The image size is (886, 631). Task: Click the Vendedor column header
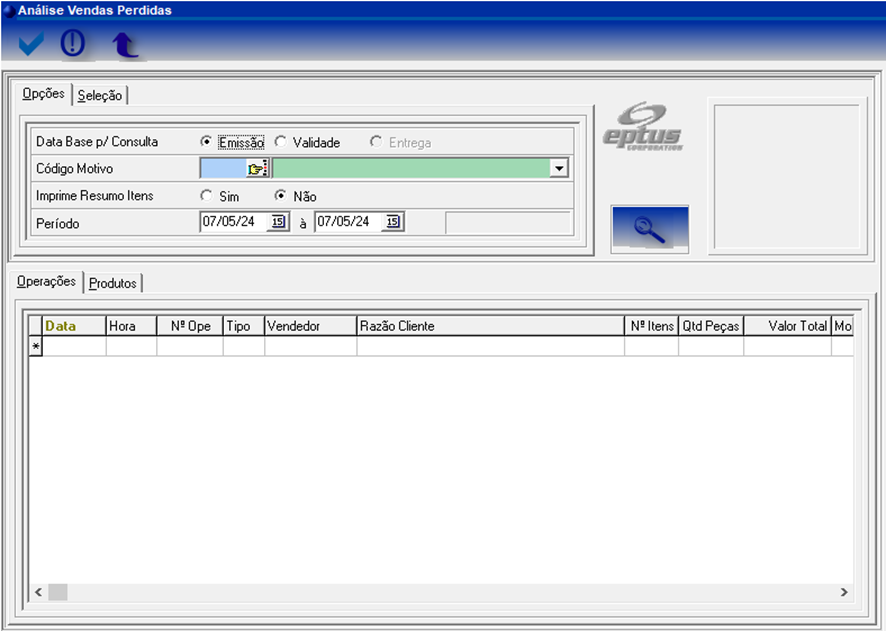(x=310, y=326)
